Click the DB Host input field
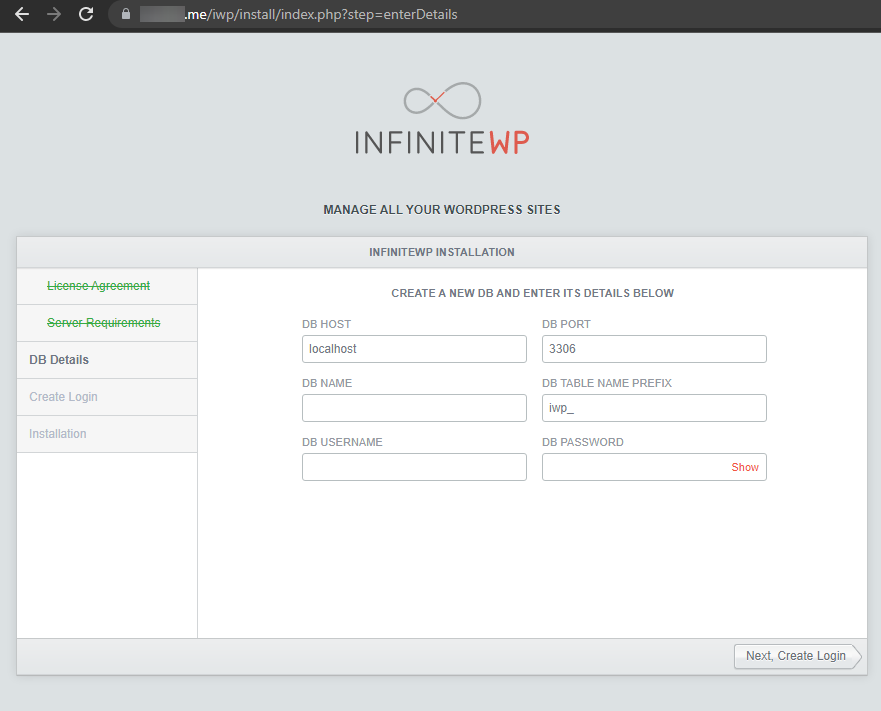 414,349
